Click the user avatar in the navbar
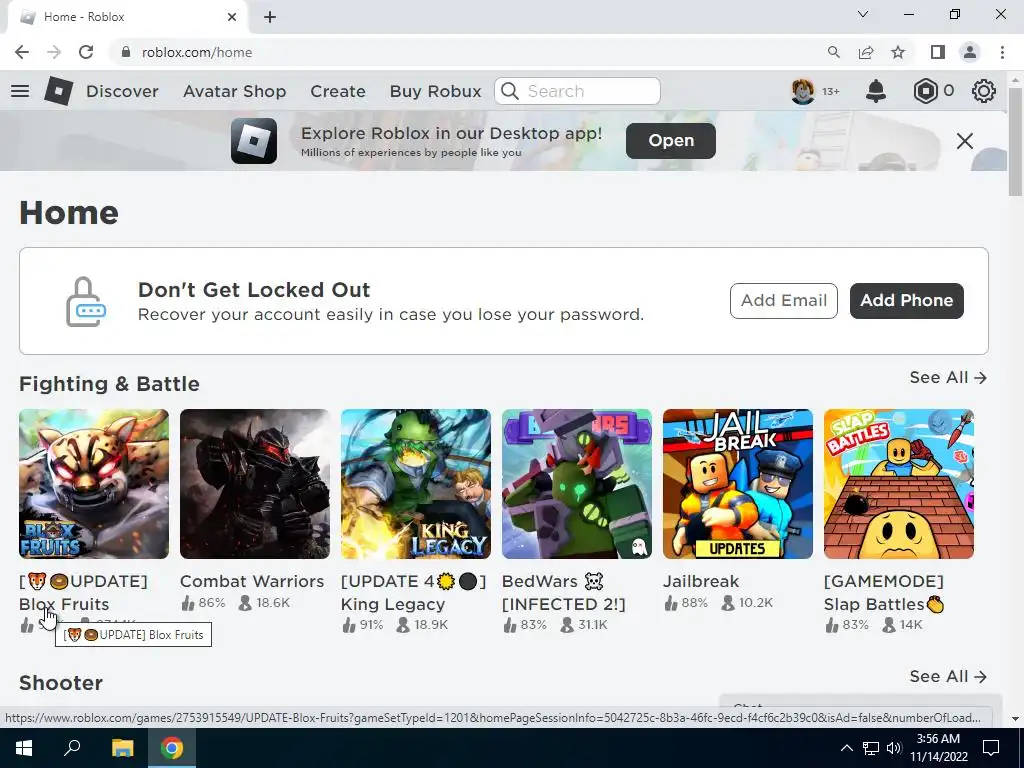Screen dimensions: 1024x768 [x=803, y=91]
